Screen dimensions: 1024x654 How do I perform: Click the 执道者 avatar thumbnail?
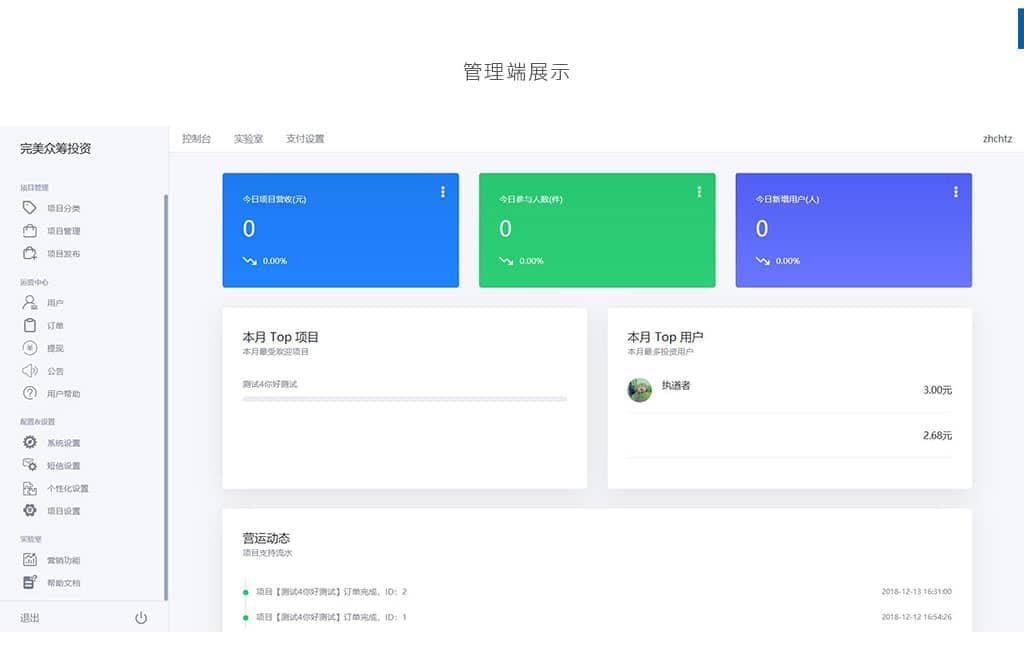click(639, 390)
